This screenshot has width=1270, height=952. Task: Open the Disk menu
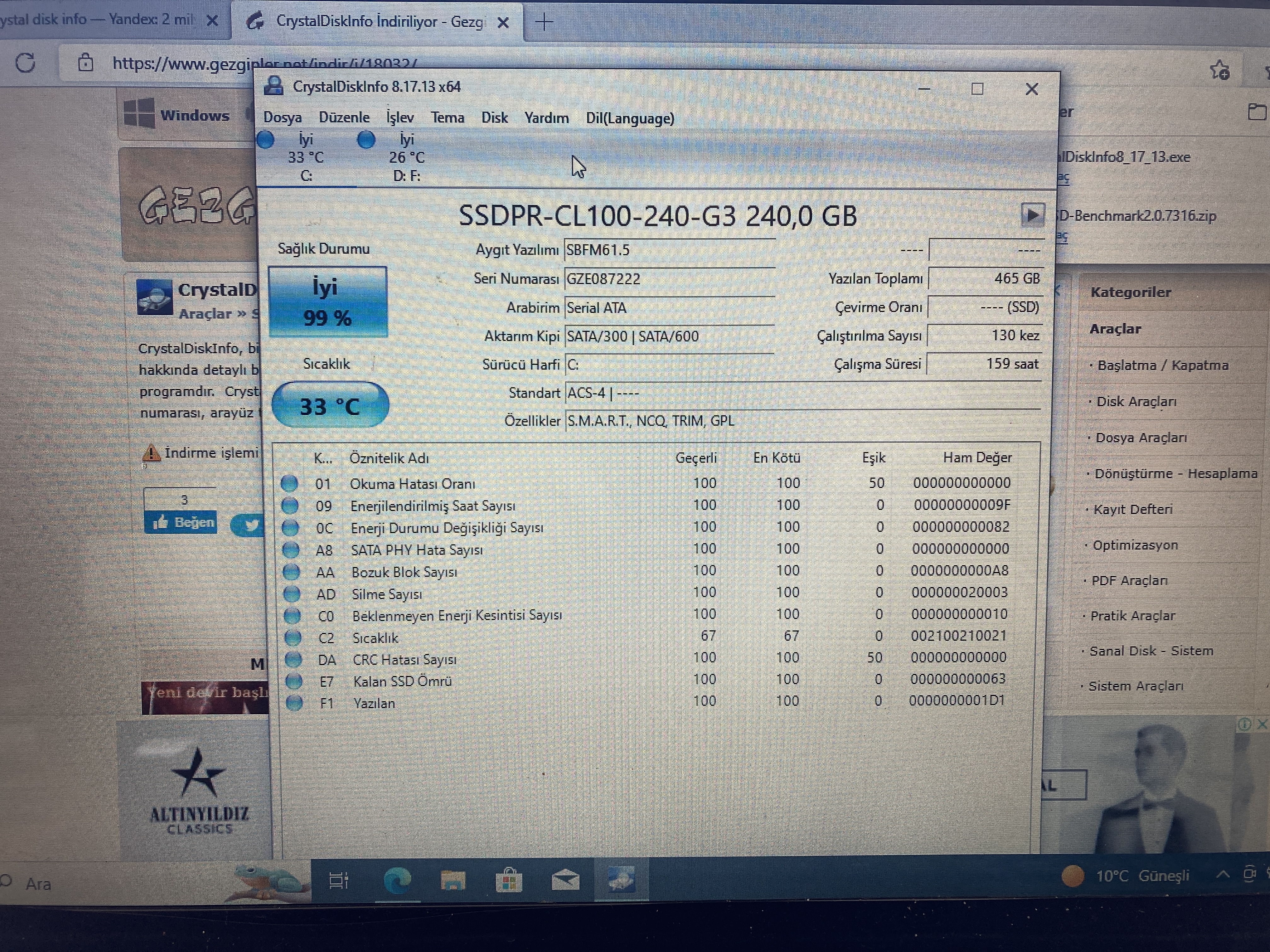click(494, 118)
